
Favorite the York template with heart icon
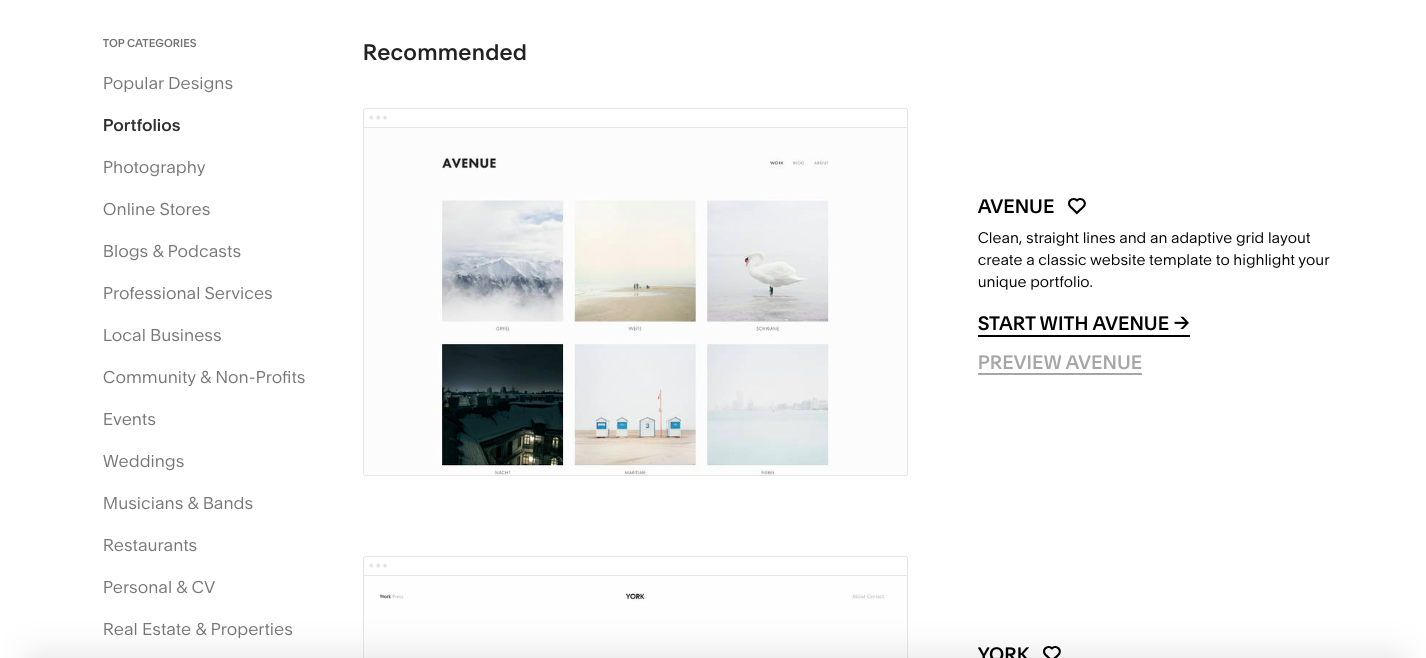pos(1052,652)
